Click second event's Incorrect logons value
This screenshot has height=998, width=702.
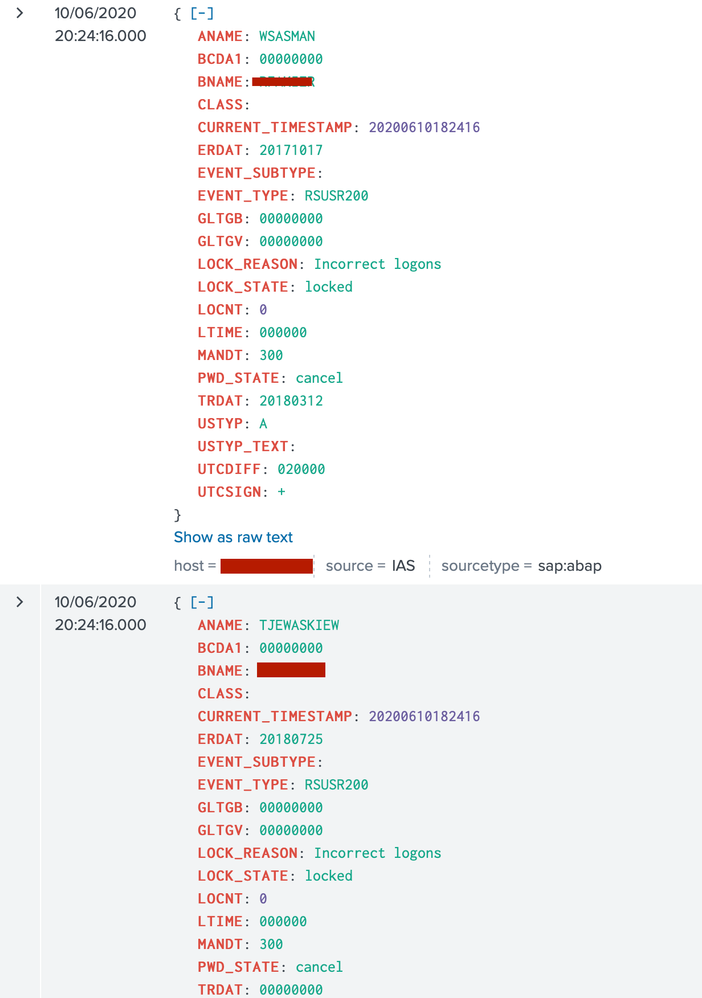[377, 853]
